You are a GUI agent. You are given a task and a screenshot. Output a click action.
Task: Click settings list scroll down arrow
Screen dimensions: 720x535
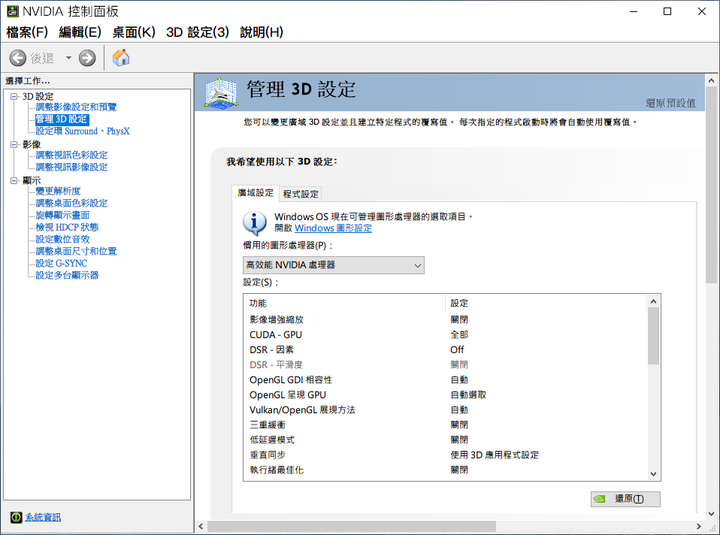(653, 474)
